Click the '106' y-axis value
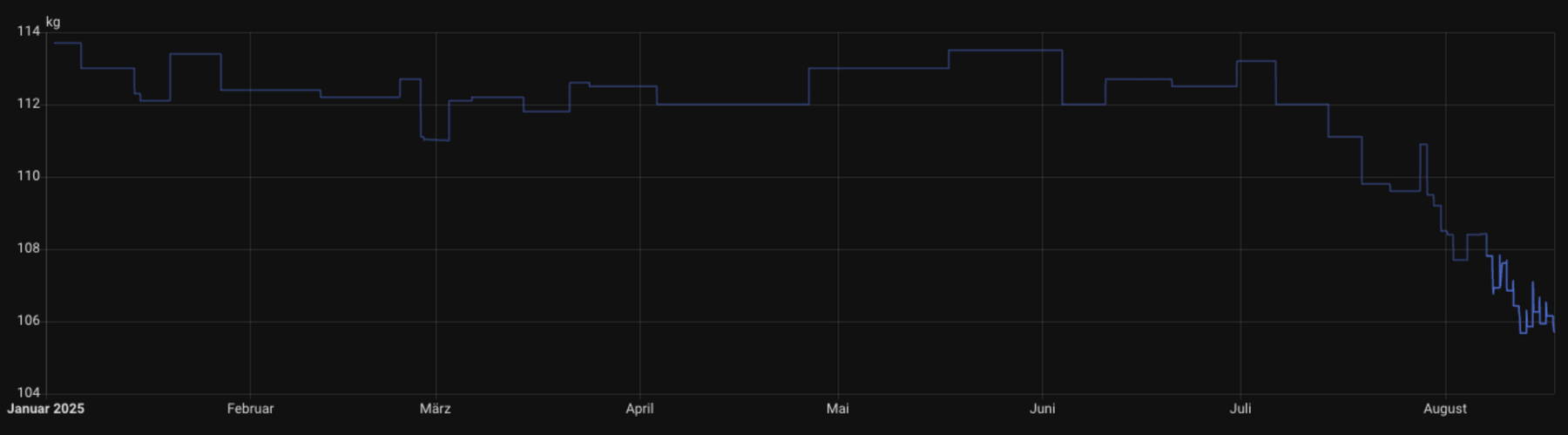The image size is (1568, 435). coord(29,321)
